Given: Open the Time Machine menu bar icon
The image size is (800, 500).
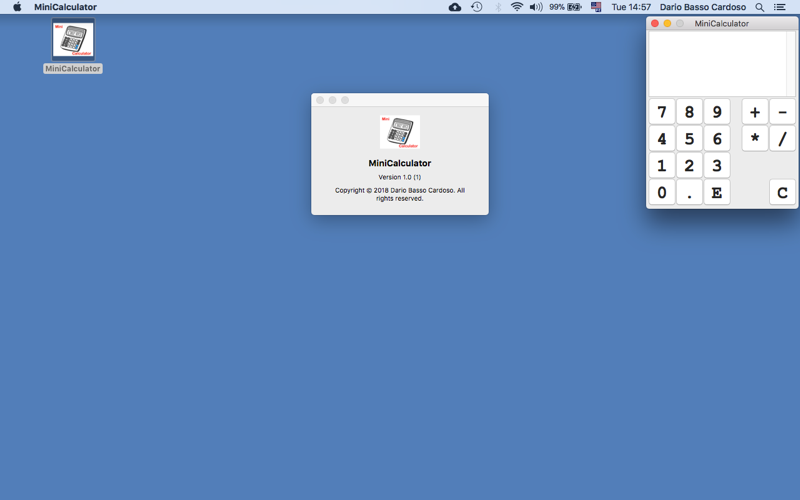Looking at the screenshot, I should coord(477,7).
